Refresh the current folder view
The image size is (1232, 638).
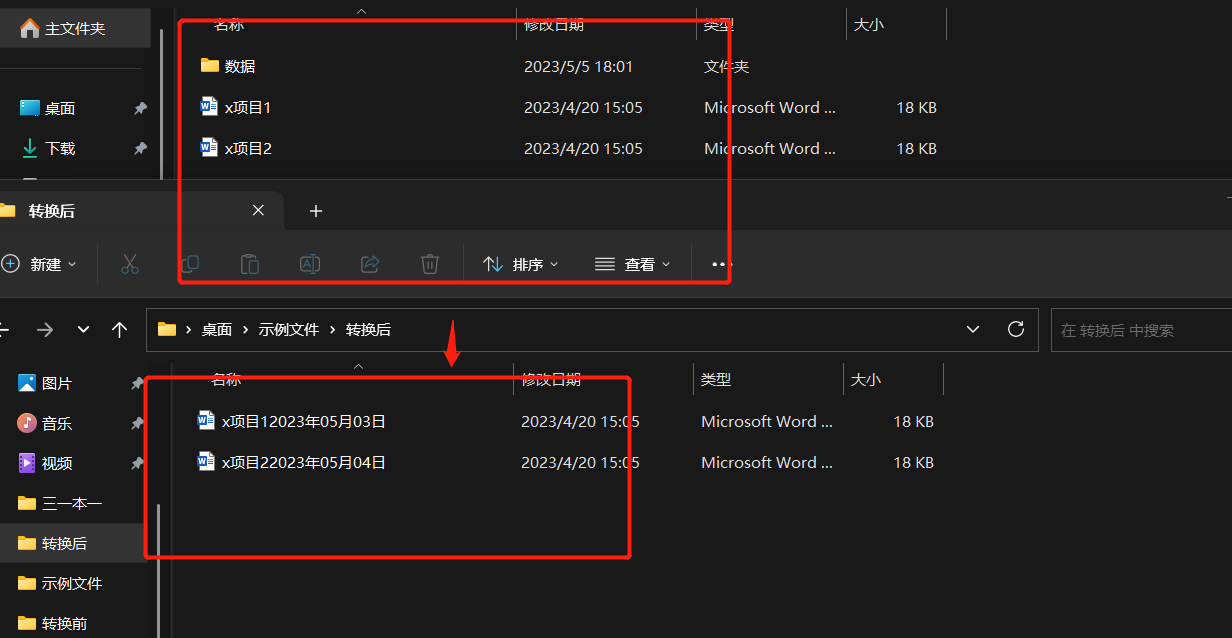1016,329
